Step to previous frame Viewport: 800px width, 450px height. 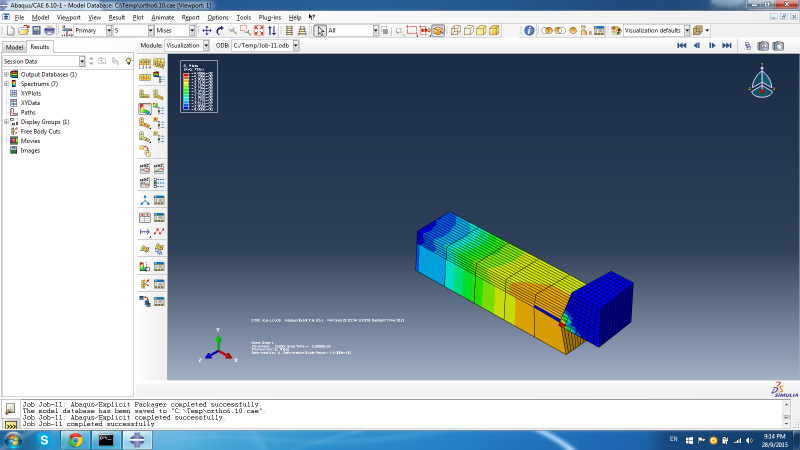tap(697, 45)
